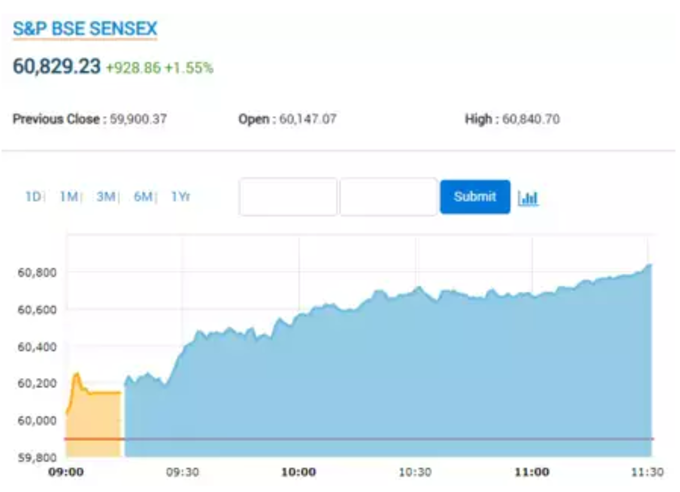Screen dimensions: 680x492
Task: Click the High value 60,840.70
Action: click(x=531, y=119)
